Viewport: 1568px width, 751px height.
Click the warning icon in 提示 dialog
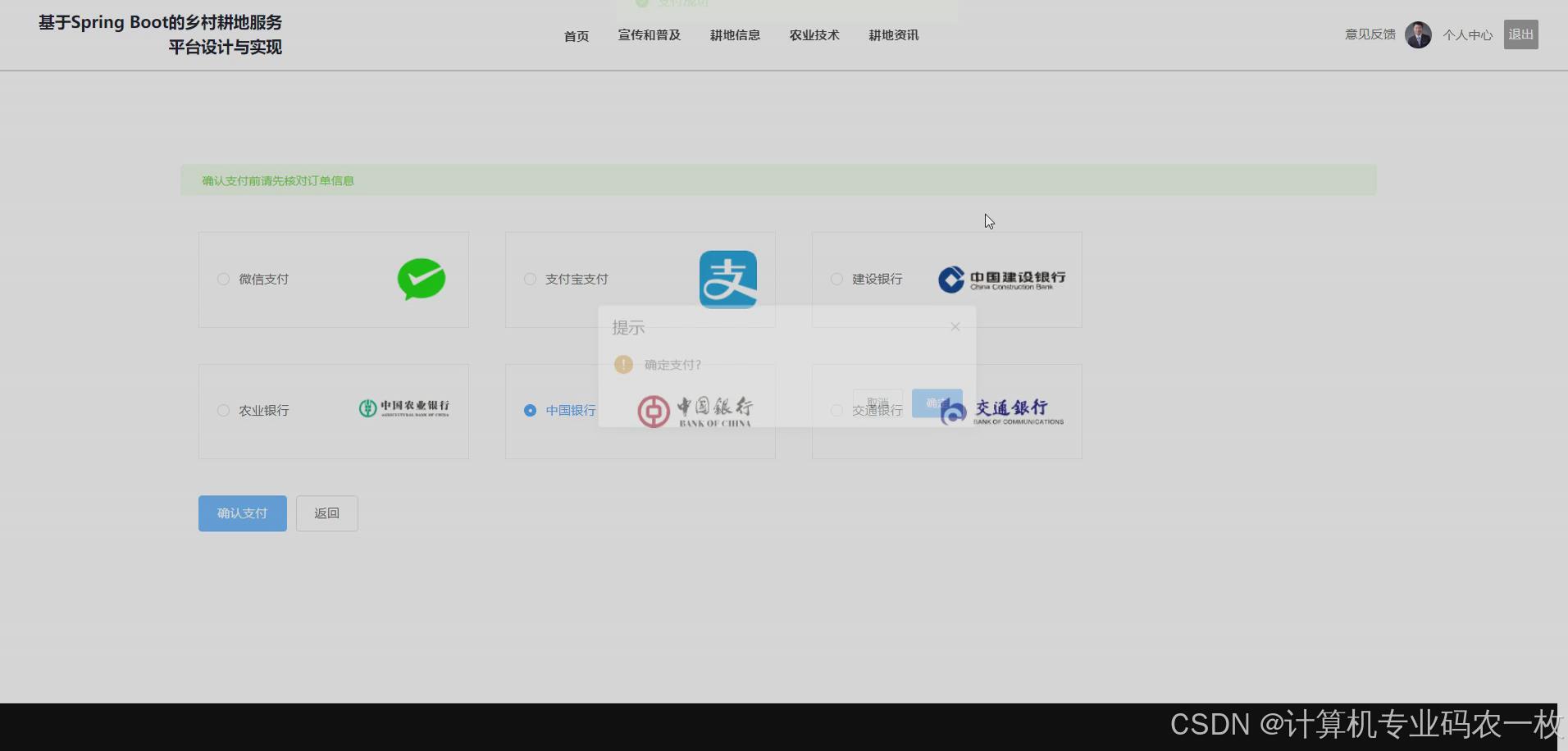click(623, 365)
